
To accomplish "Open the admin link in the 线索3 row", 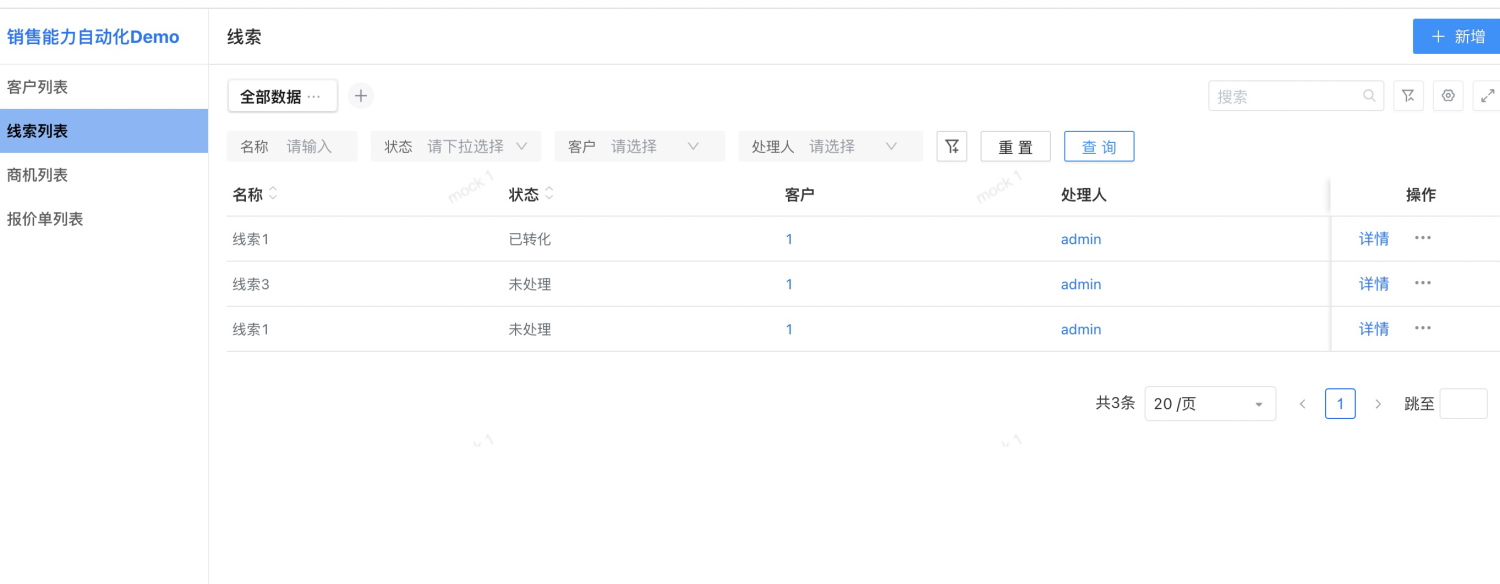I will 1081,284.
